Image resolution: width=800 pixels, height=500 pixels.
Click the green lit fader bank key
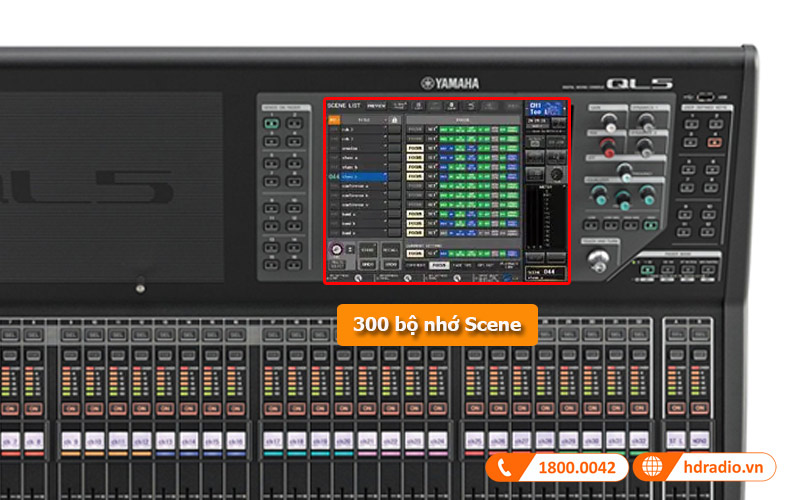(x=647, y=268)
